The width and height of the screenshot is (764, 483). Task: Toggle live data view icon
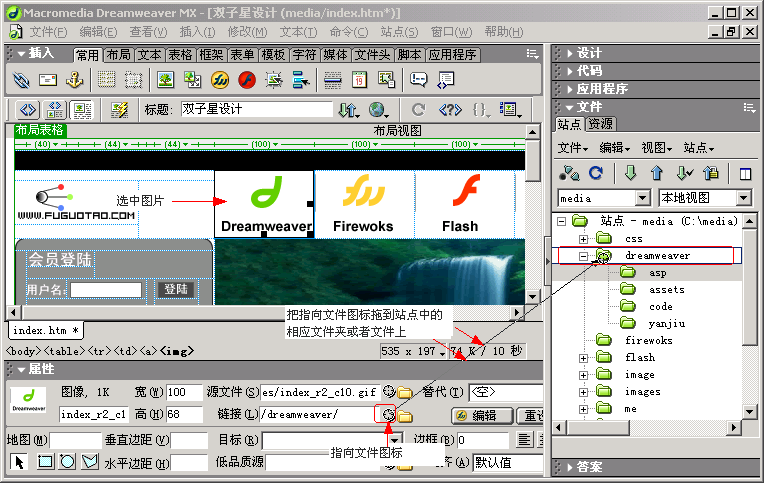click(118, 110)
